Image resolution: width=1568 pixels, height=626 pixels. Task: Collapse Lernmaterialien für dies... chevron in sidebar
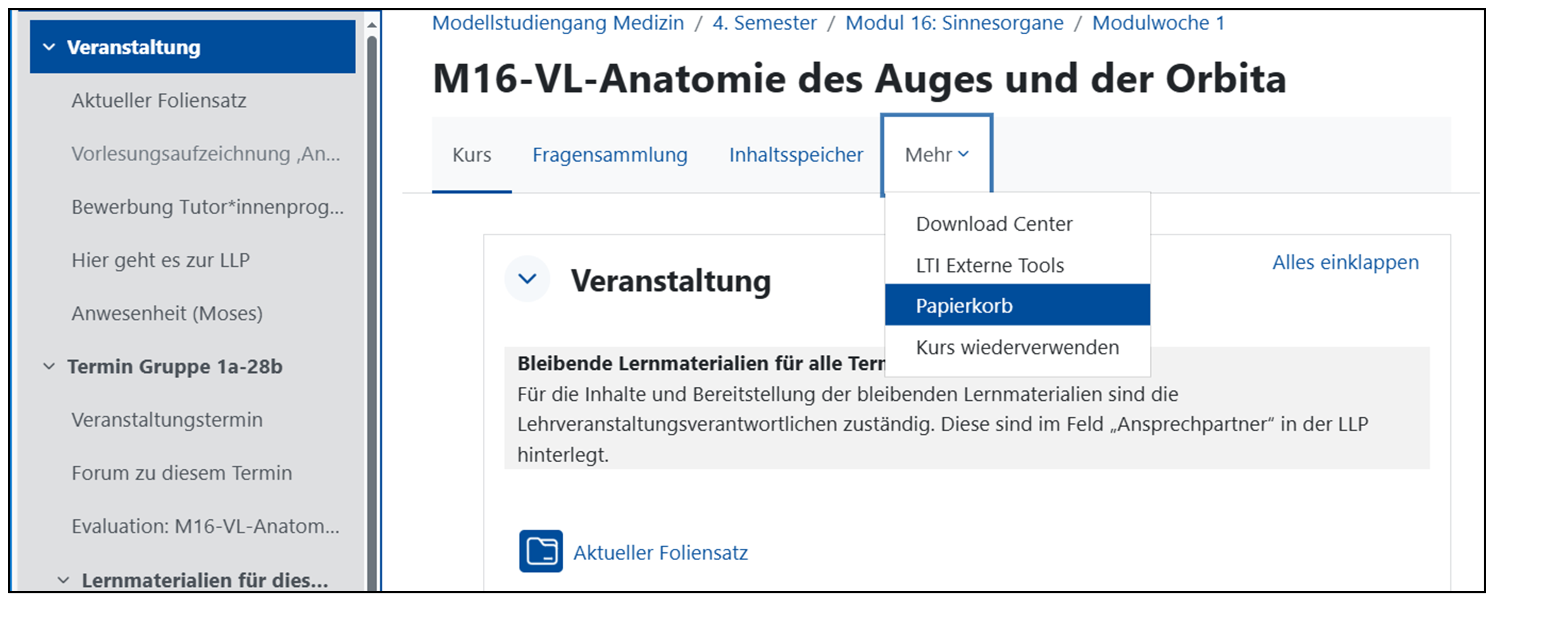(x=63, y=581)
